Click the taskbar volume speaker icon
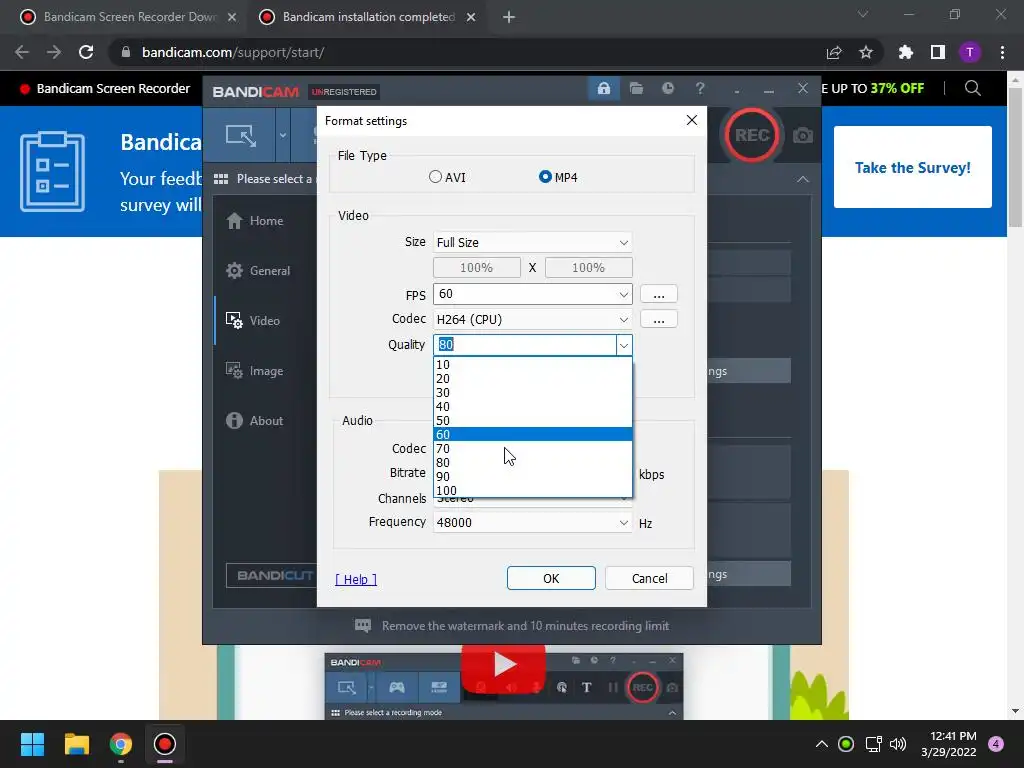1024x768 pixels. (898, 744)
